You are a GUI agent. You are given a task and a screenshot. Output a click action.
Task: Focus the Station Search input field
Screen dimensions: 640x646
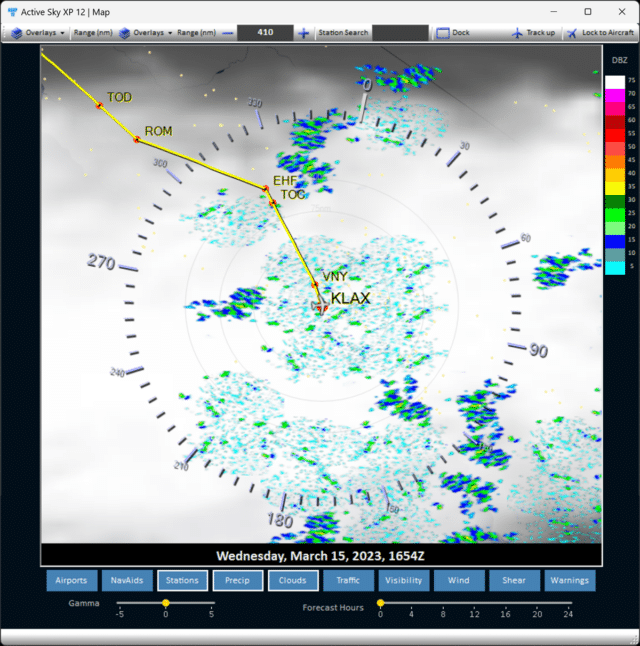click(x=400, y=33)
